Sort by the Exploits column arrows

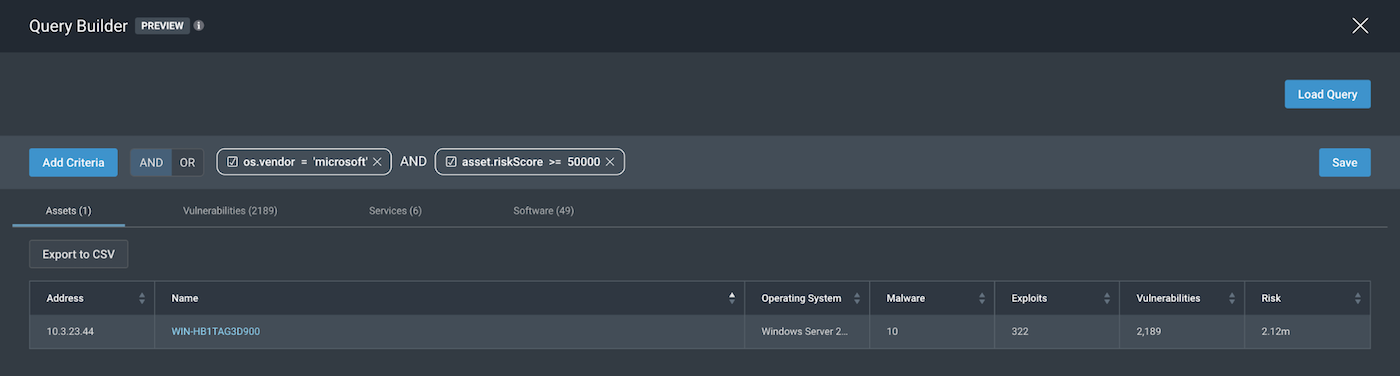pos(1107,298)
